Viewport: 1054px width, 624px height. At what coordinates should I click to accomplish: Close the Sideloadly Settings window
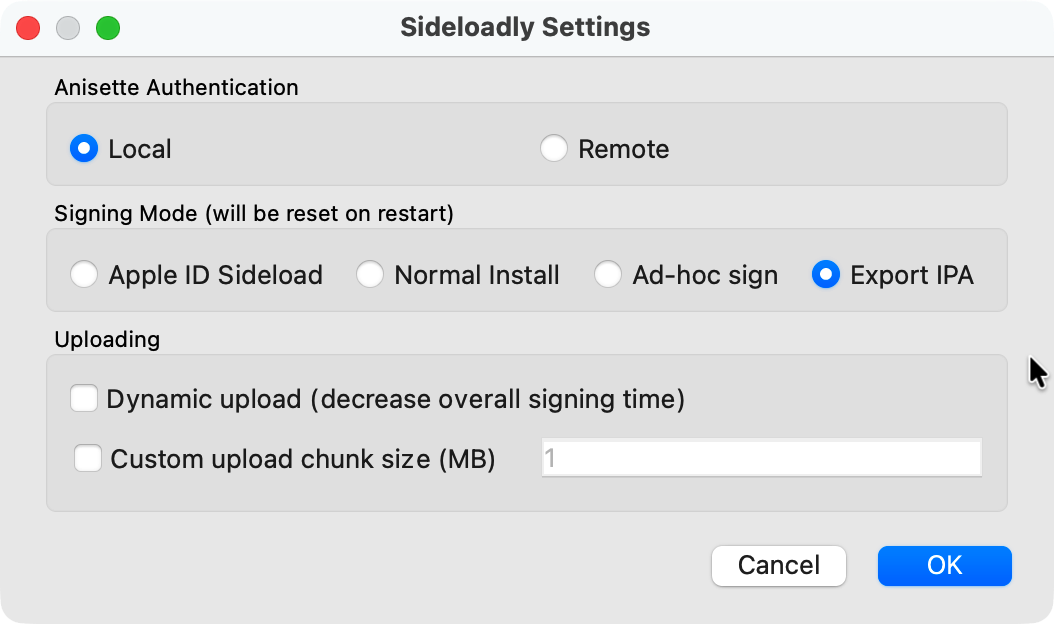(28, 27)
